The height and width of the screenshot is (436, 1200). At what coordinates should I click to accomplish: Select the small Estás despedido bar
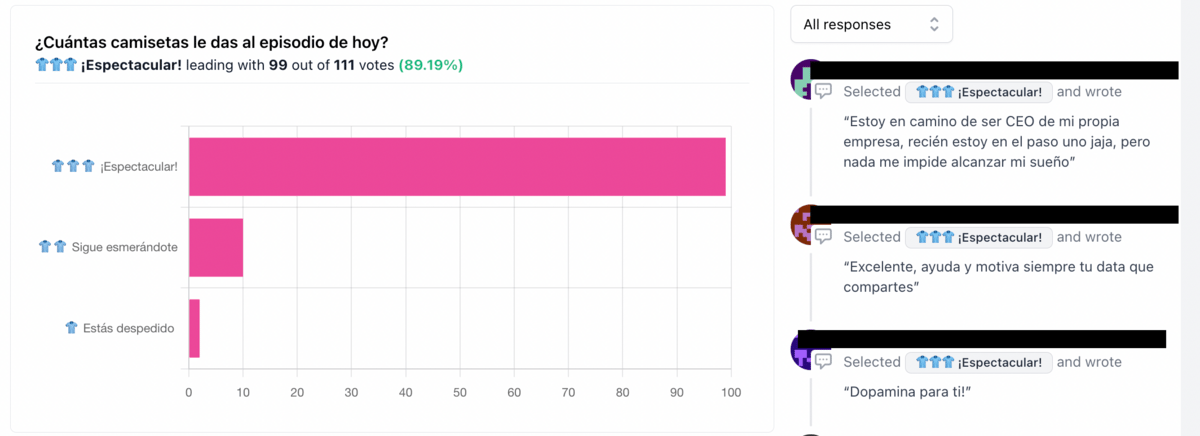194,328
